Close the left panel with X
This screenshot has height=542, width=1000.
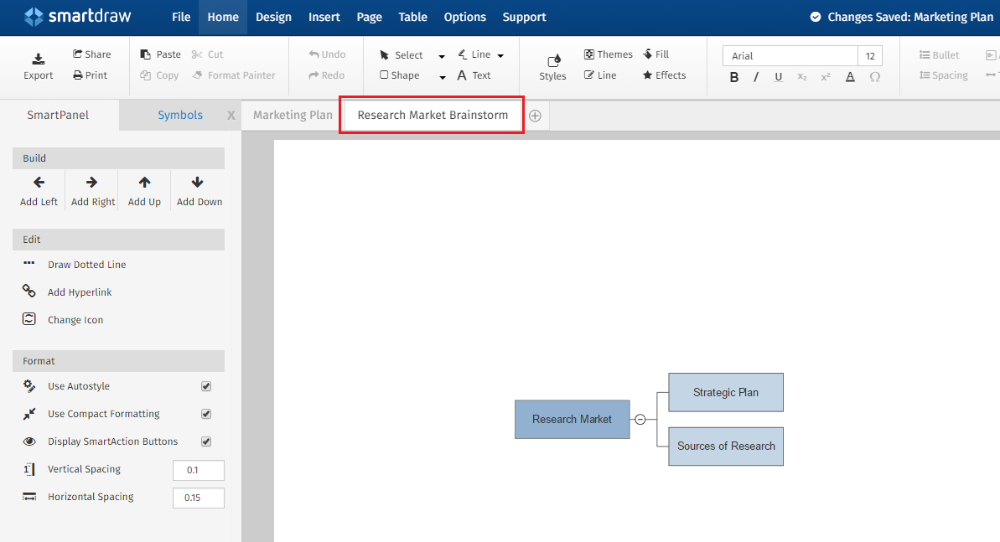[x=231, y=115]
